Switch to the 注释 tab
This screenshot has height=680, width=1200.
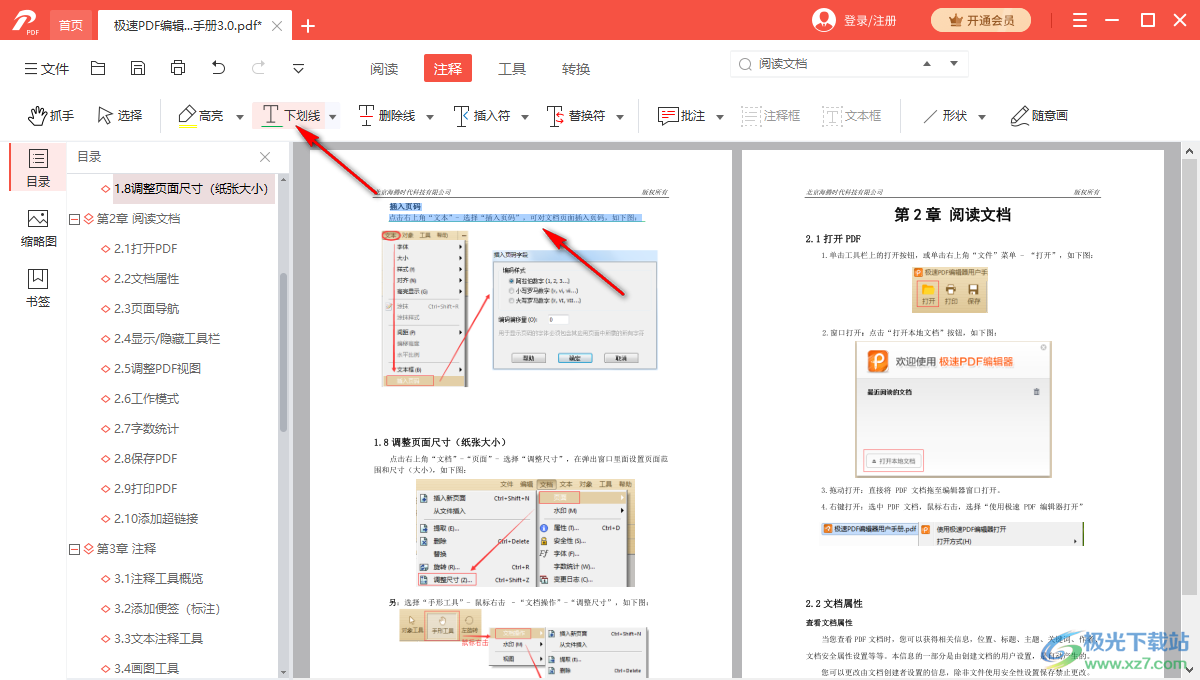[x=447, y=68]
